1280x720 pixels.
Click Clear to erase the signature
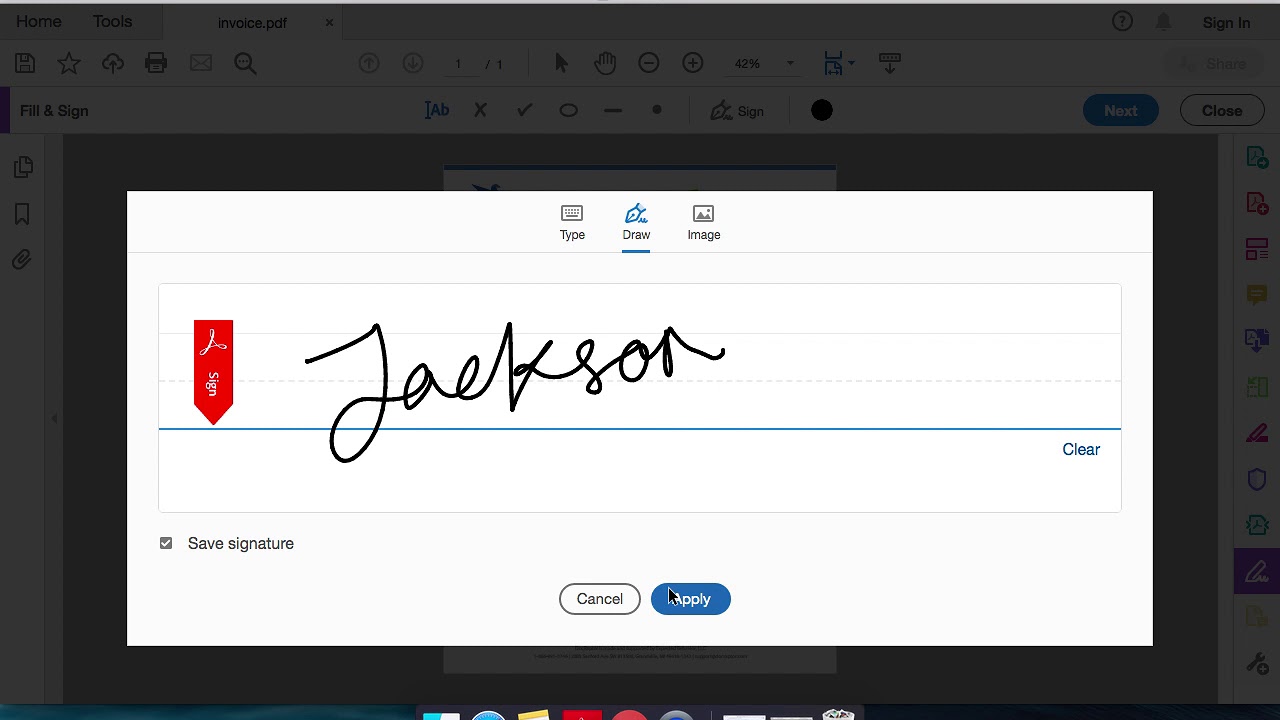pos(1081,449)
